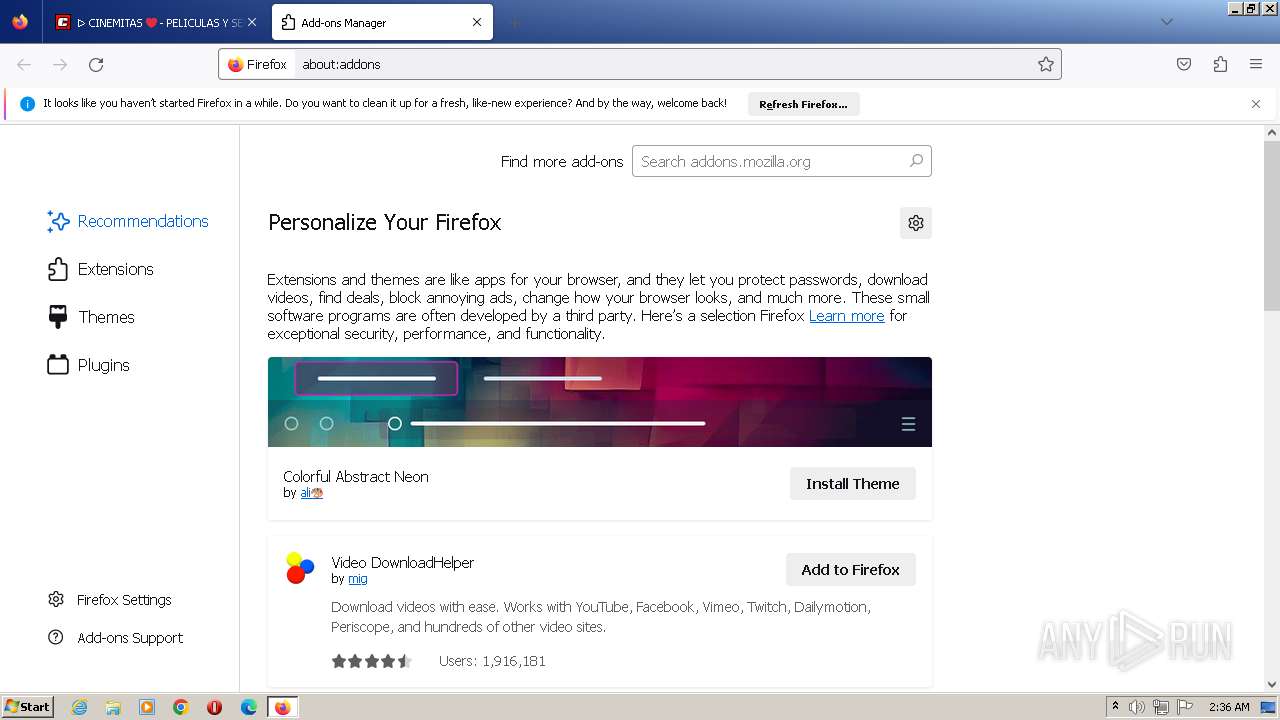
Task: Open Add-ons Support link
Action: pos(116,638)
